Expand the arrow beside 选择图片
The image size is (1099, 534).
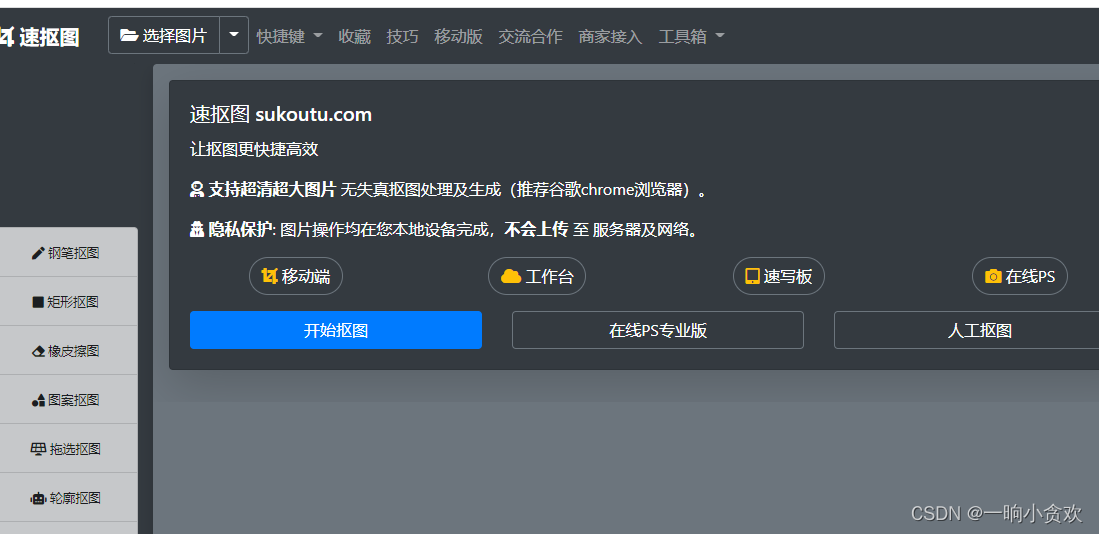(x=234, y=35)
